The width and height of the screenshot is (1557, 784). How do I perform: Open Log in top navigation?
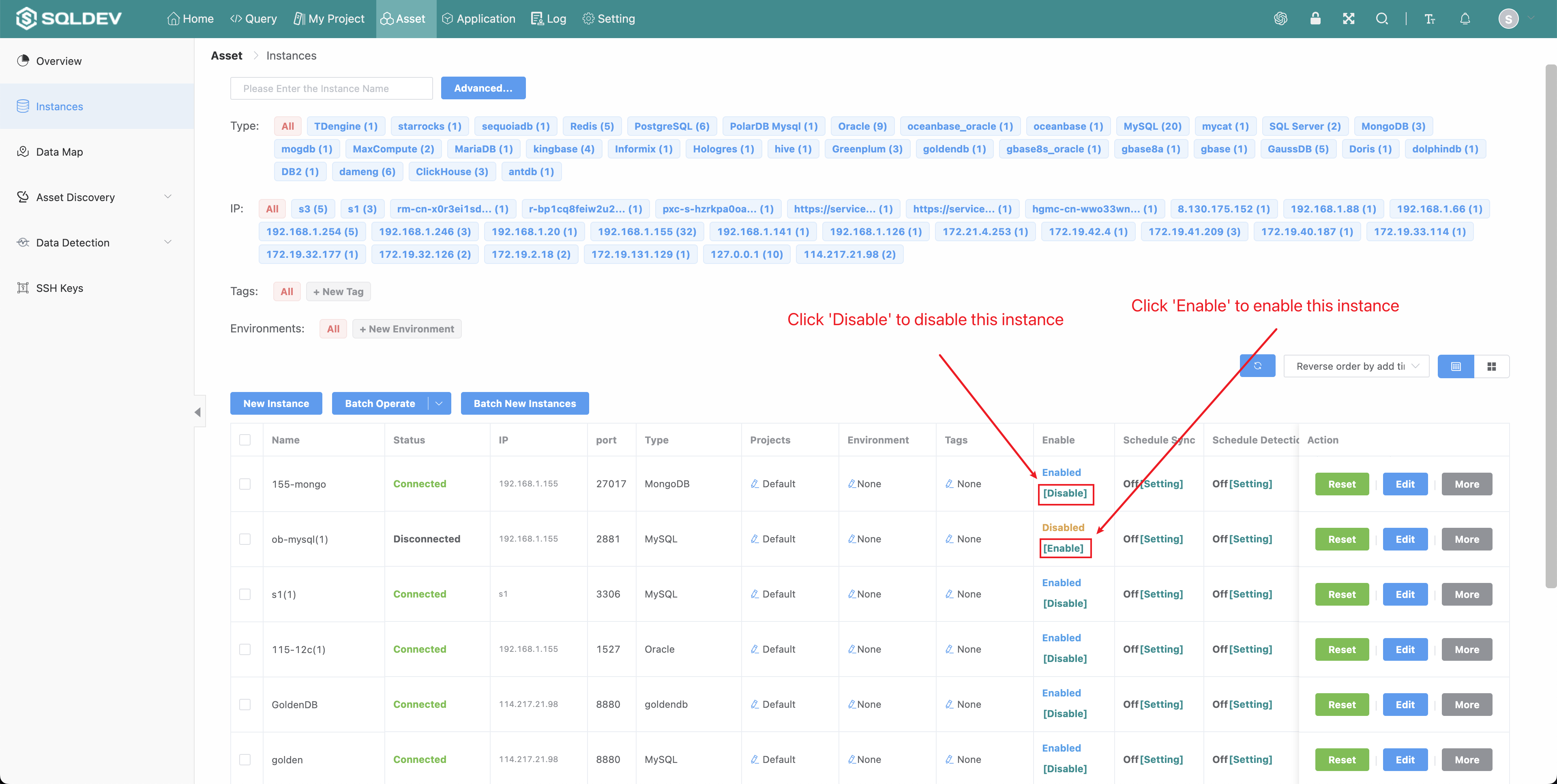[x=548, y=19]
